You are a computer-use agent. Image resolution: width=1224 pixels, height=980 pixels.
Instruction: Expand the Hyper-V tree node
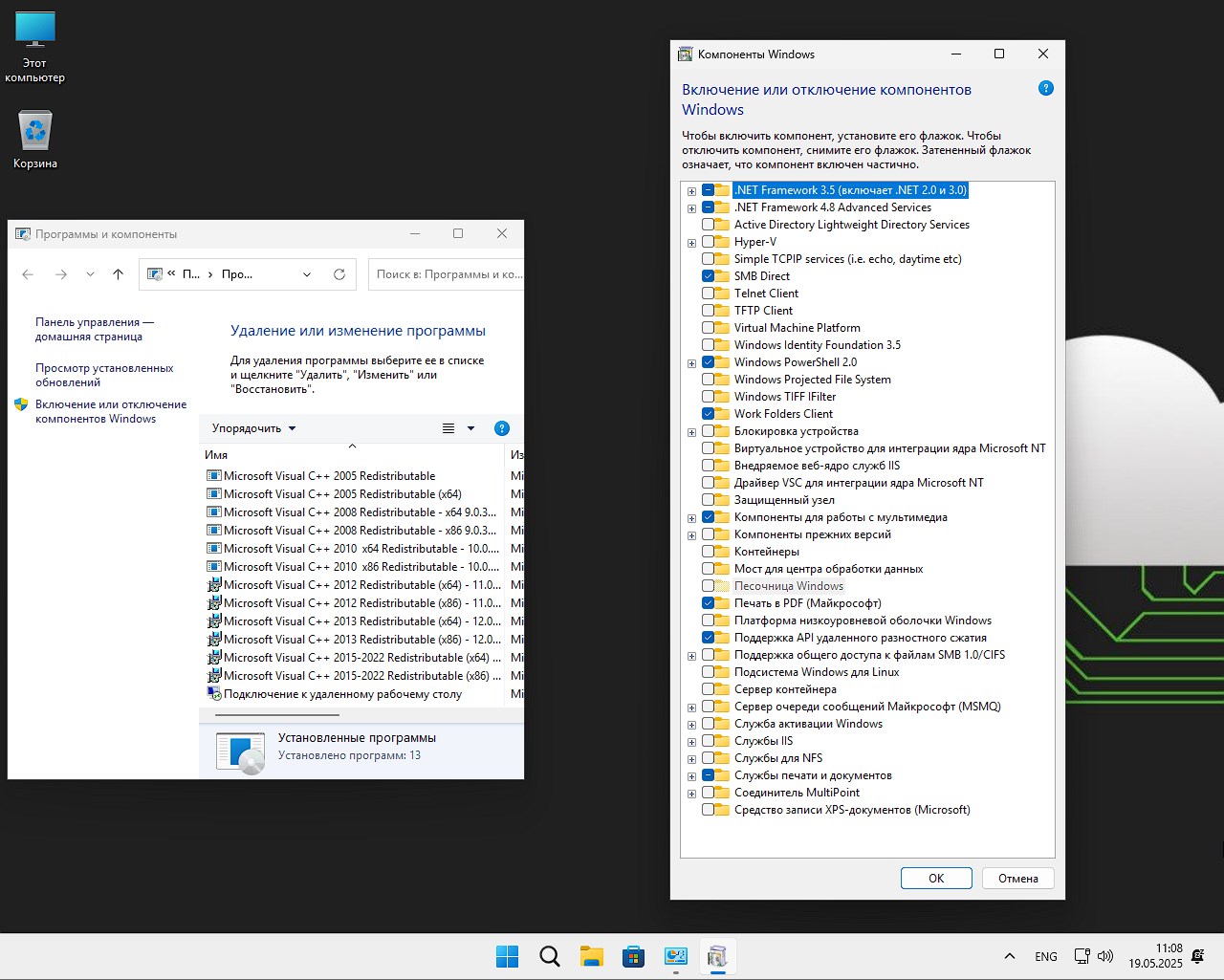click(691, 243)
